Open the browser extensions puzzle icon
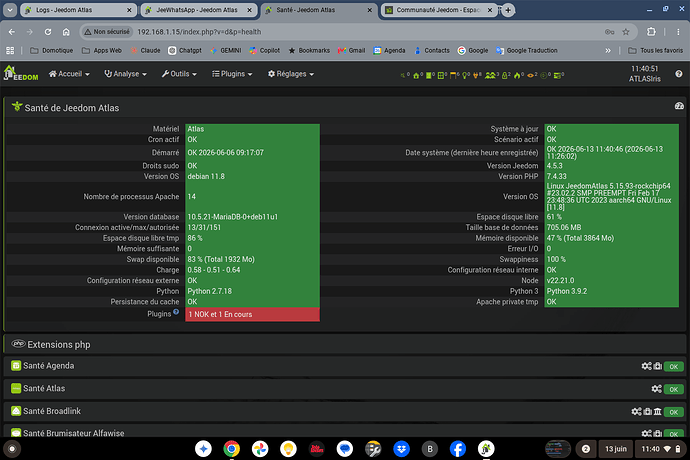This screenshot has height=460, width=690. (651, 32)
